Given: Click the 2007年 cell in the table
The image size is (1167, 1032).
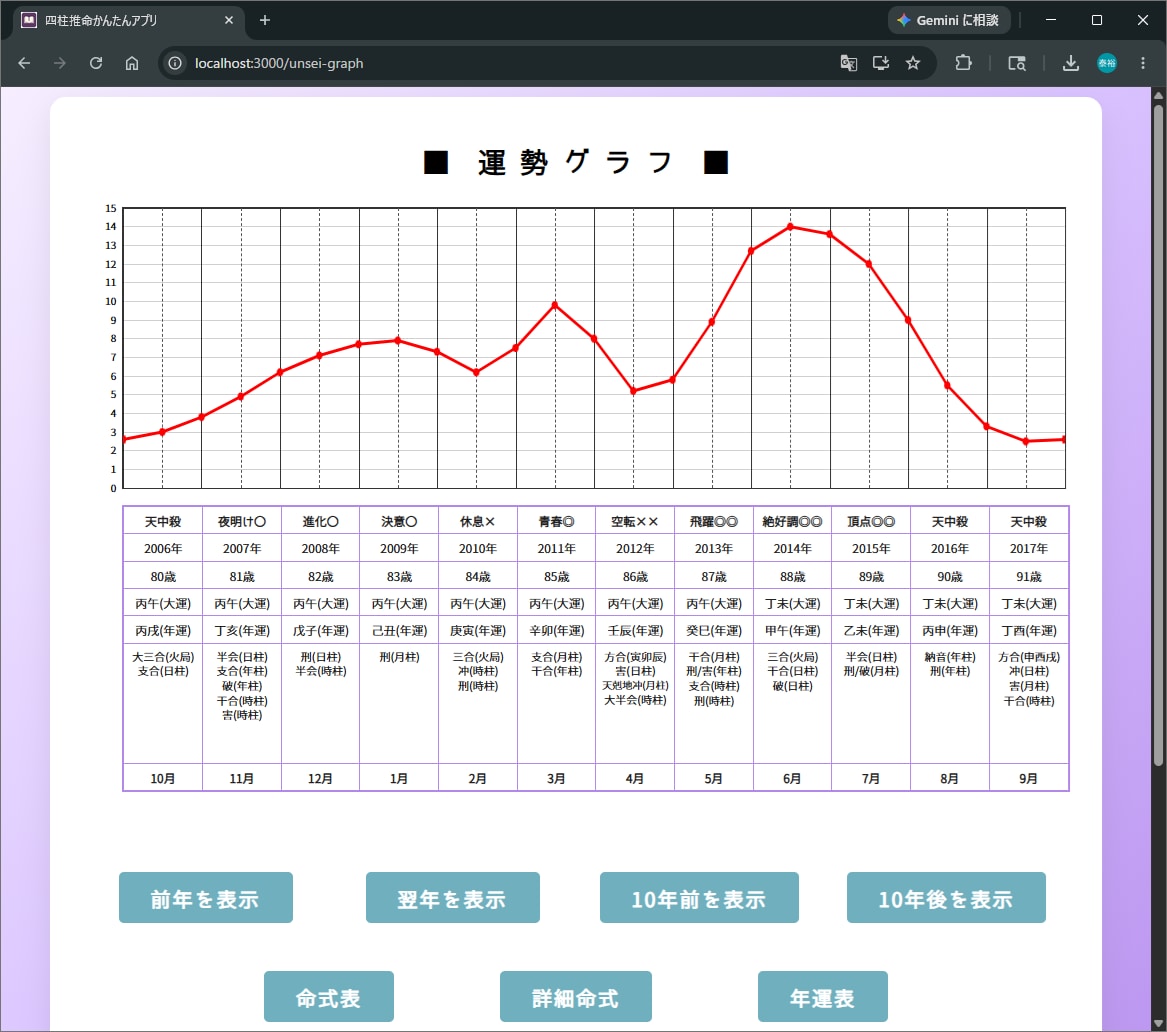Looking at the screenshot, I should click(242, 548).
